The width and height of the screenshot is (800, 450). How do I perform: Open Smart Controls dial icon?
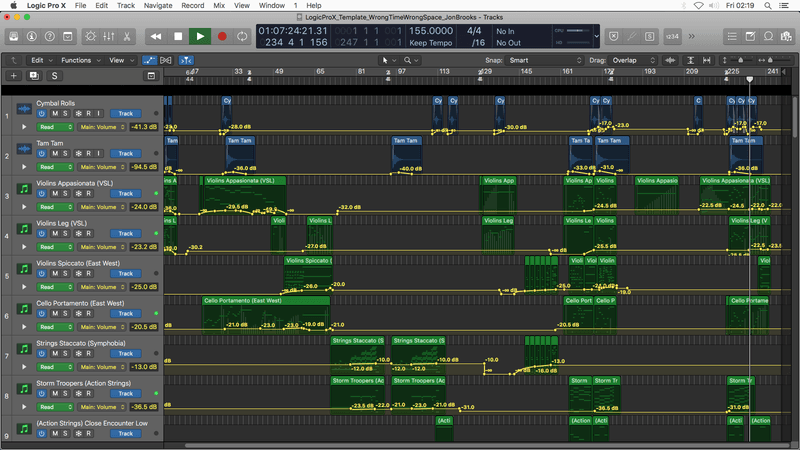[91, 36]
